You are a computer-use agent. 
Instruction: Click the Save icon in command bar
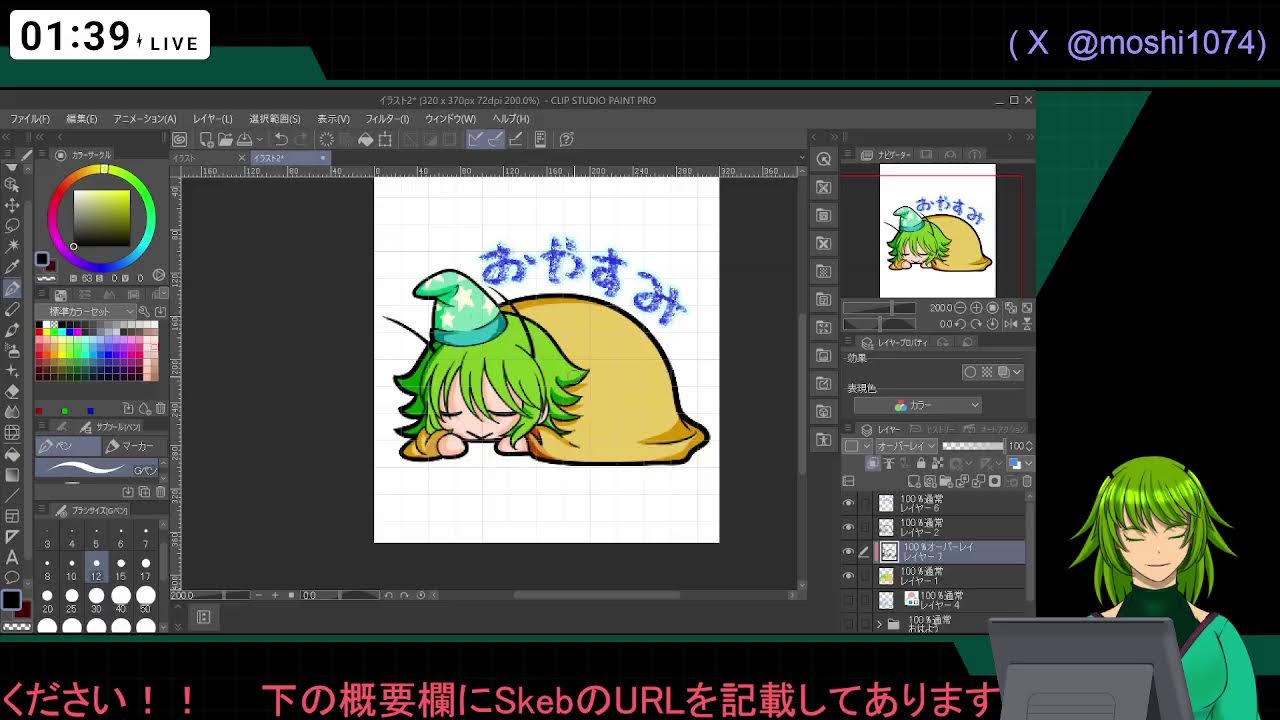click(x=244, y=139)
